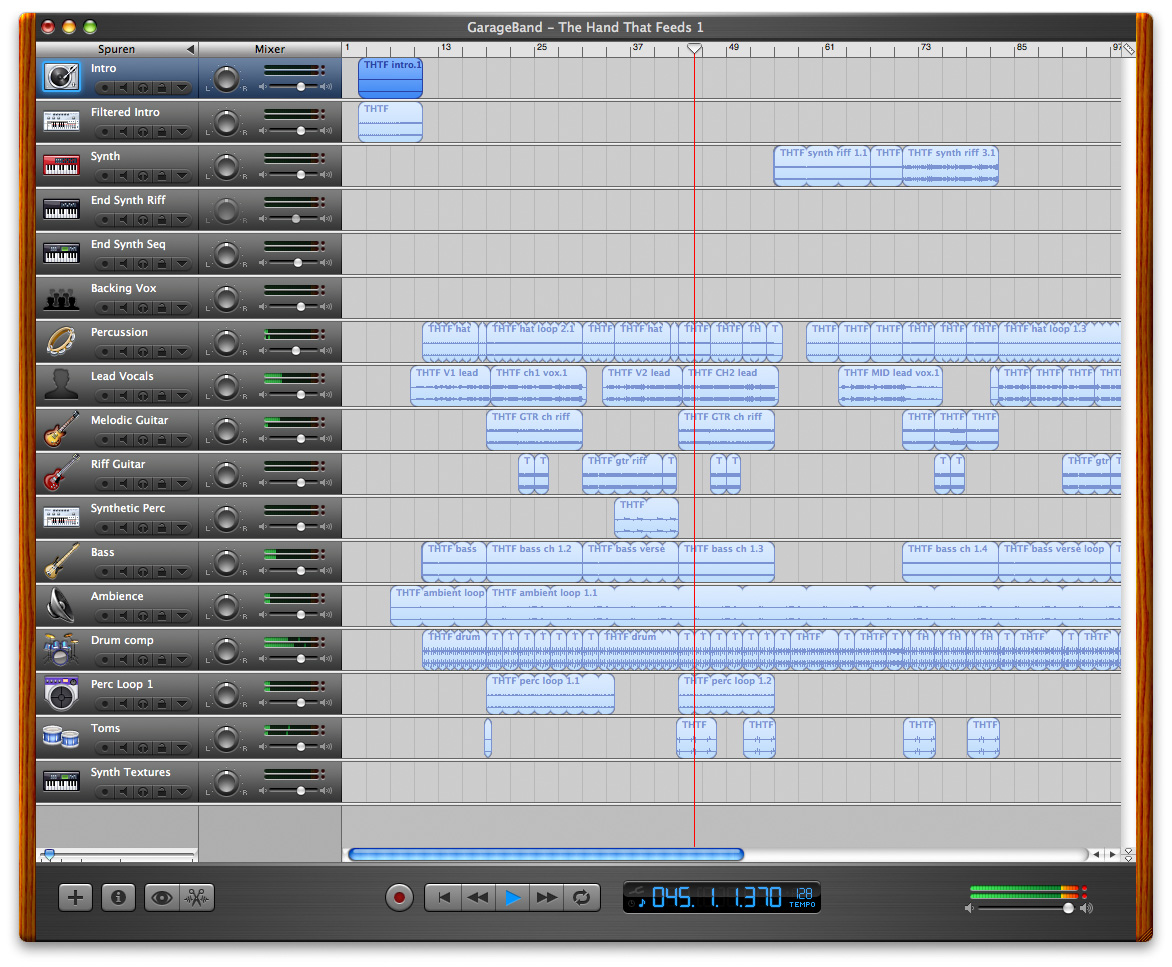Select the End Synth Seq keyboard icon

pyautogui.click(x=61, y=253)
